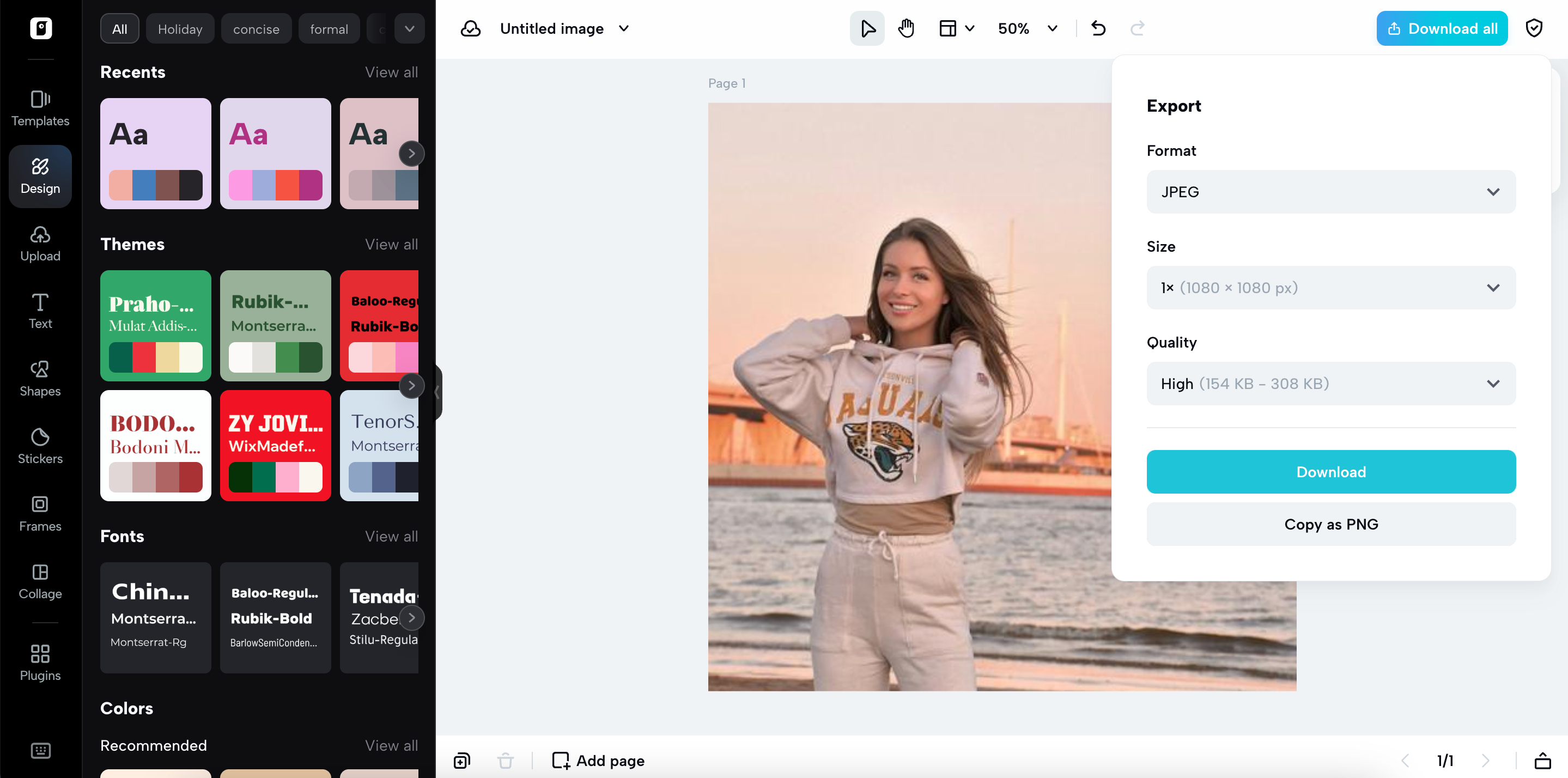Choose the BODO Bodoni theme card

pyautogui.click(x=155, y=446)
